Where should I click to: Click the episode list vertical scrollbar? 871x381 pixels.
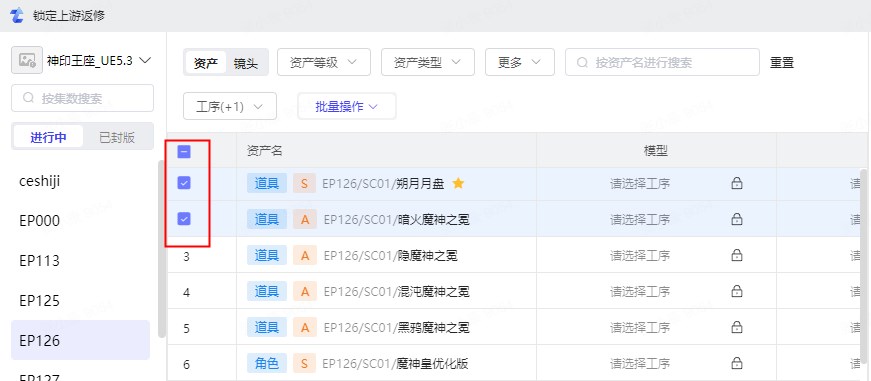162,249
